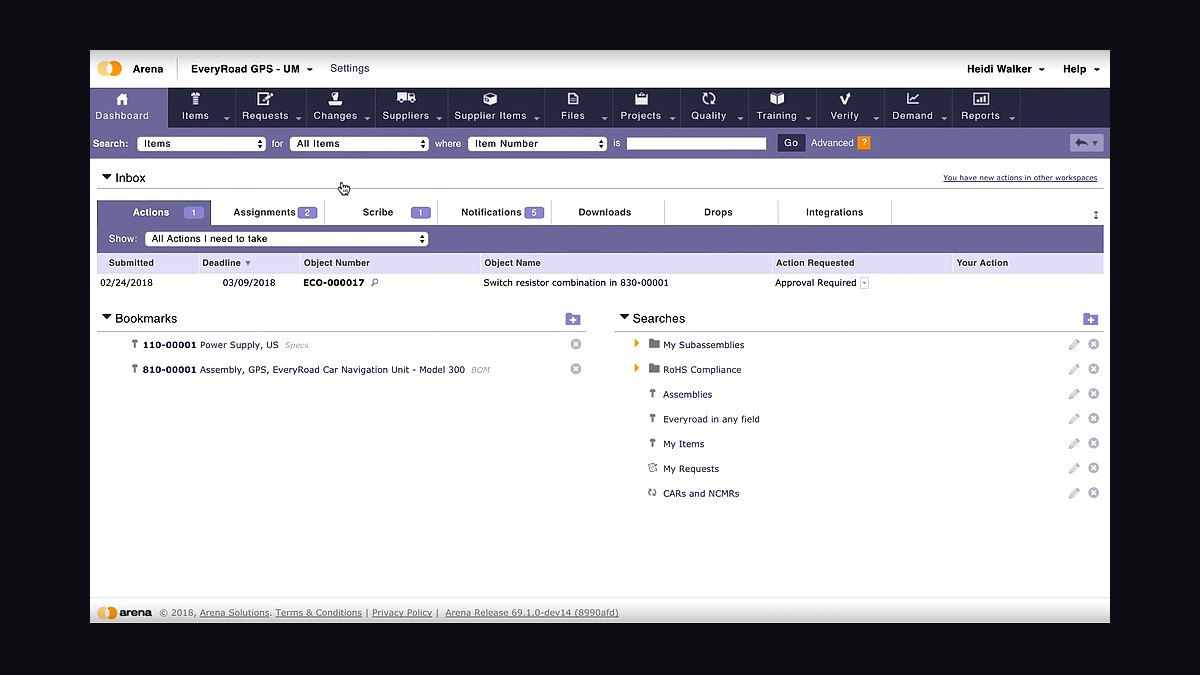Expand the RoHS Compliance folder

(x=637, y=369)
